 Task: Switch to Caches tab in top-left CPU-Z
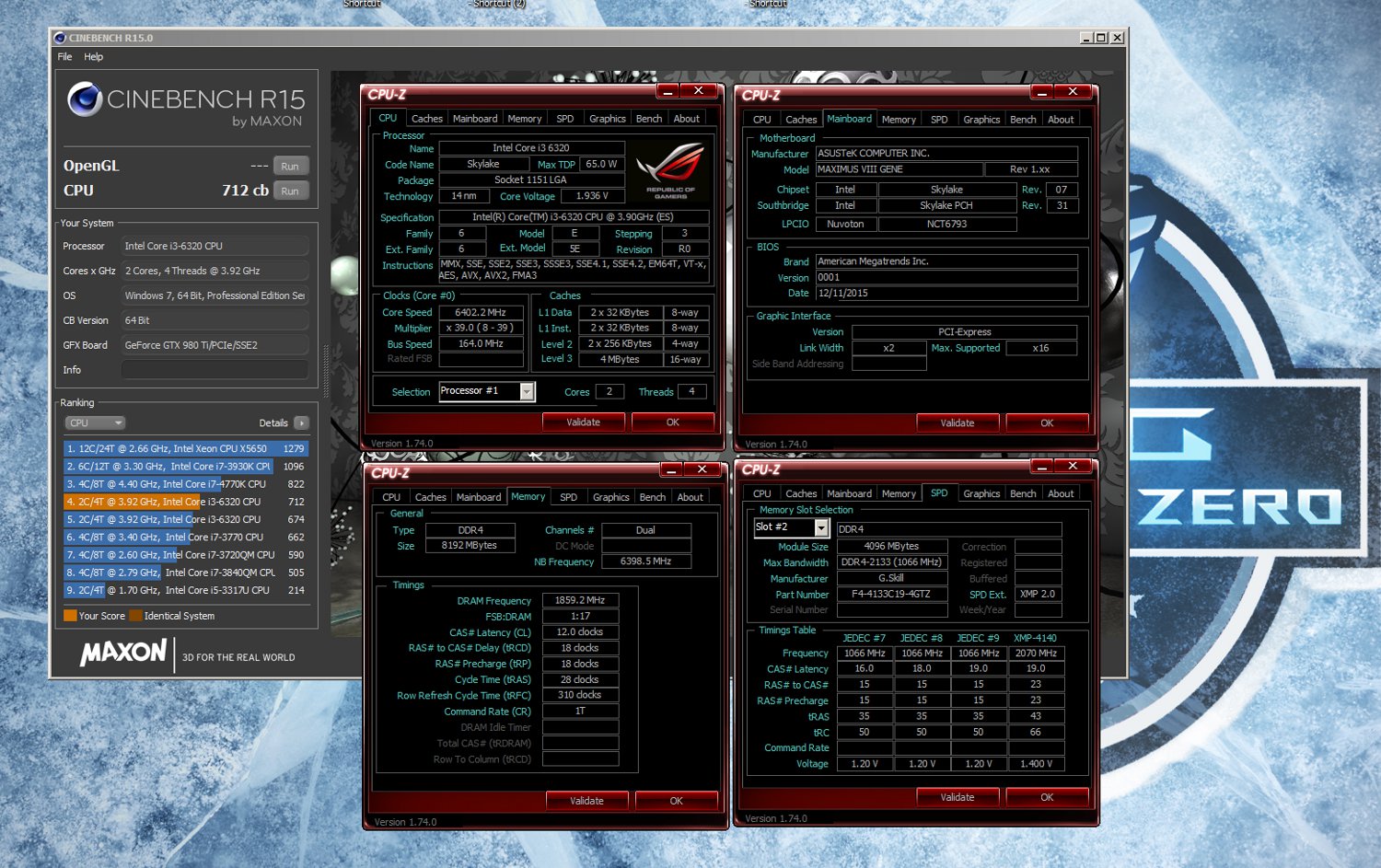point(426,119)
